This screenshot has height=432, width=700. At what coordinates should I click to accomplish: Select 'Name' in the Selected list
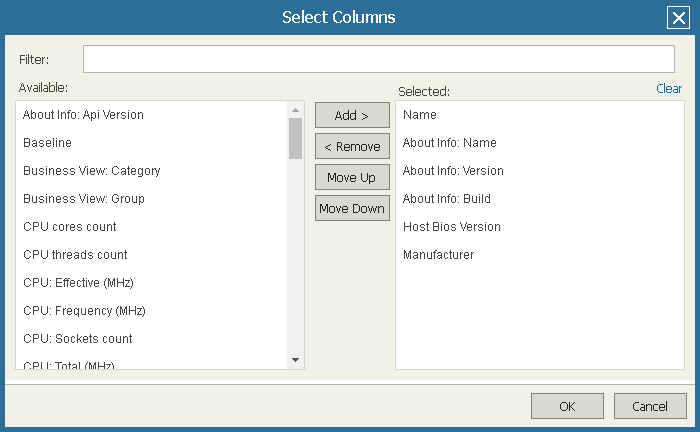[x=540, y=115]
